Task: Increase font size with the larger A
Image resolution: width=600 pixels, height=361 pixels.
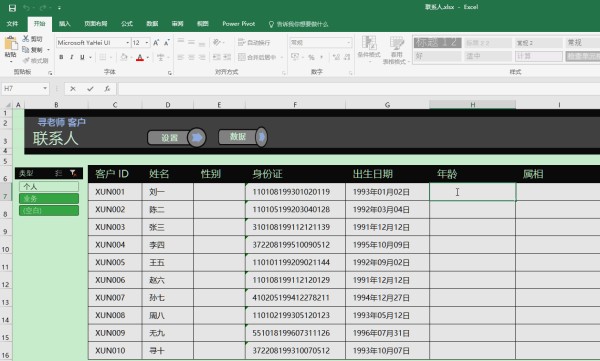Action: click(156, 42)
